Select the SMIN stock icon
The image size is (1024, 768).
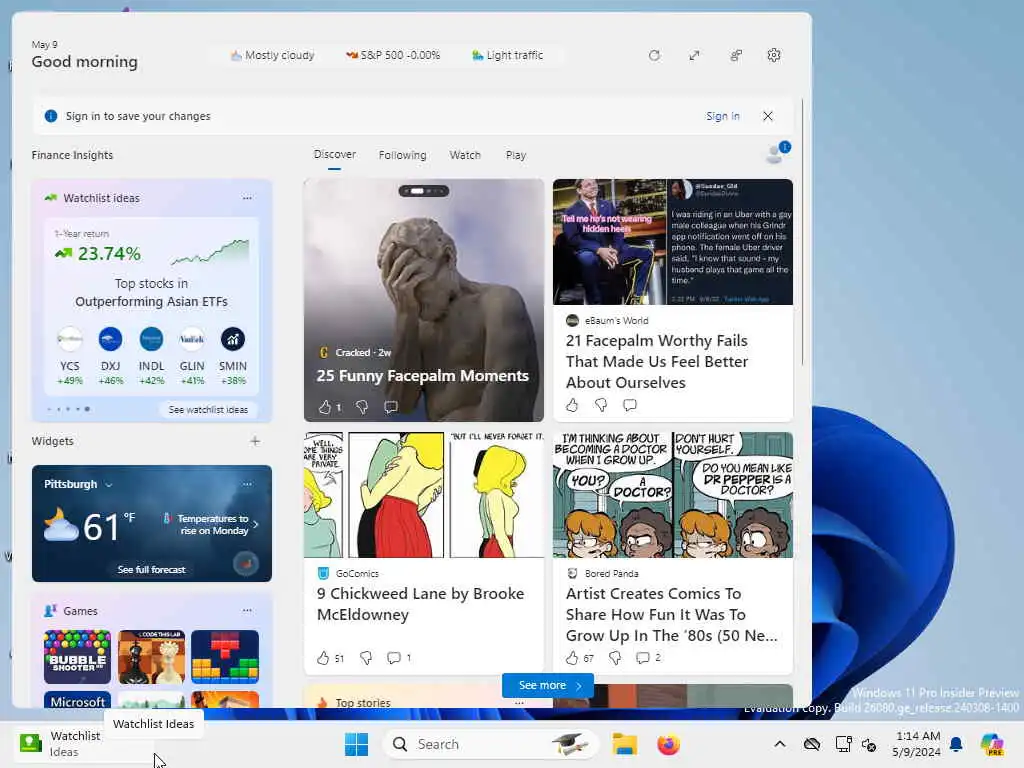click(x=232, y=339)
